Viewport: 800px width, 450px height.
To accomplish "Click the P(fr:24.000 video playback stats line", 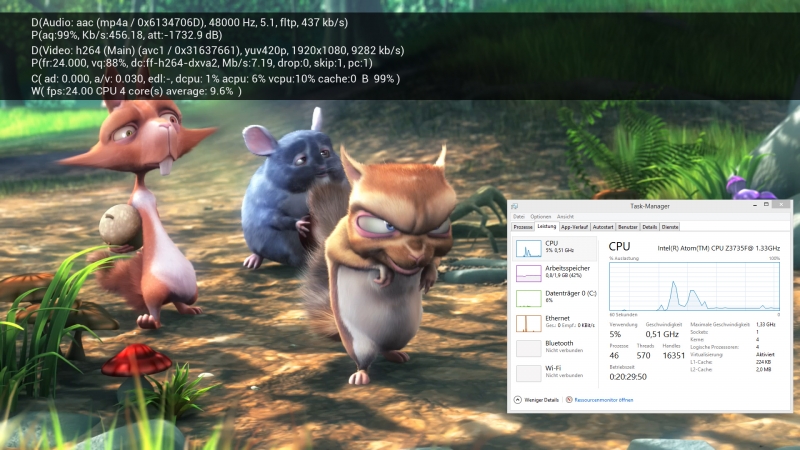I will [x=202, y=63].
